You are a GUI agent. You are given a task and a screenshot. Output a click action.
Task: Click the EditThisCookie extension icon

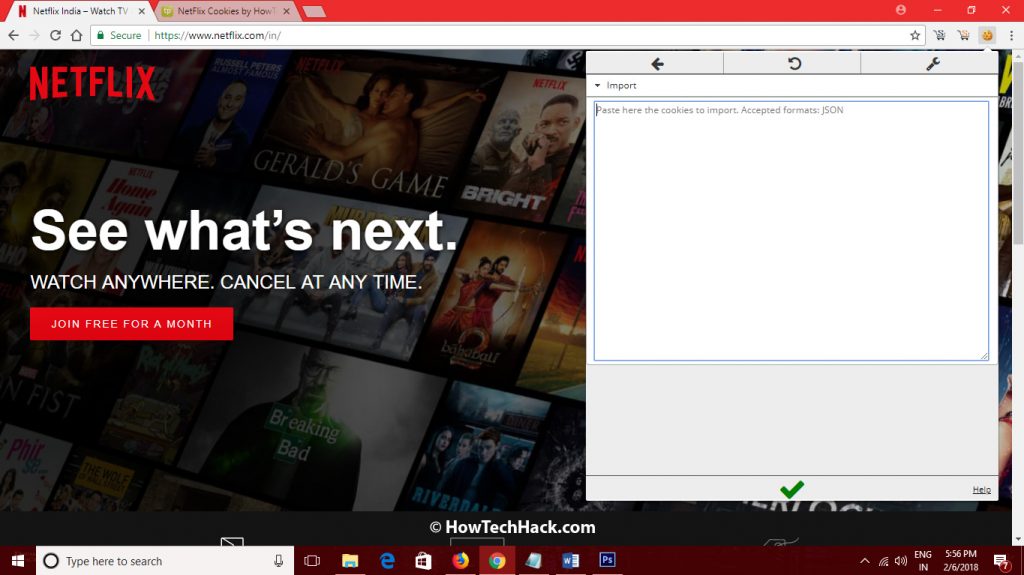click(987, 35)
